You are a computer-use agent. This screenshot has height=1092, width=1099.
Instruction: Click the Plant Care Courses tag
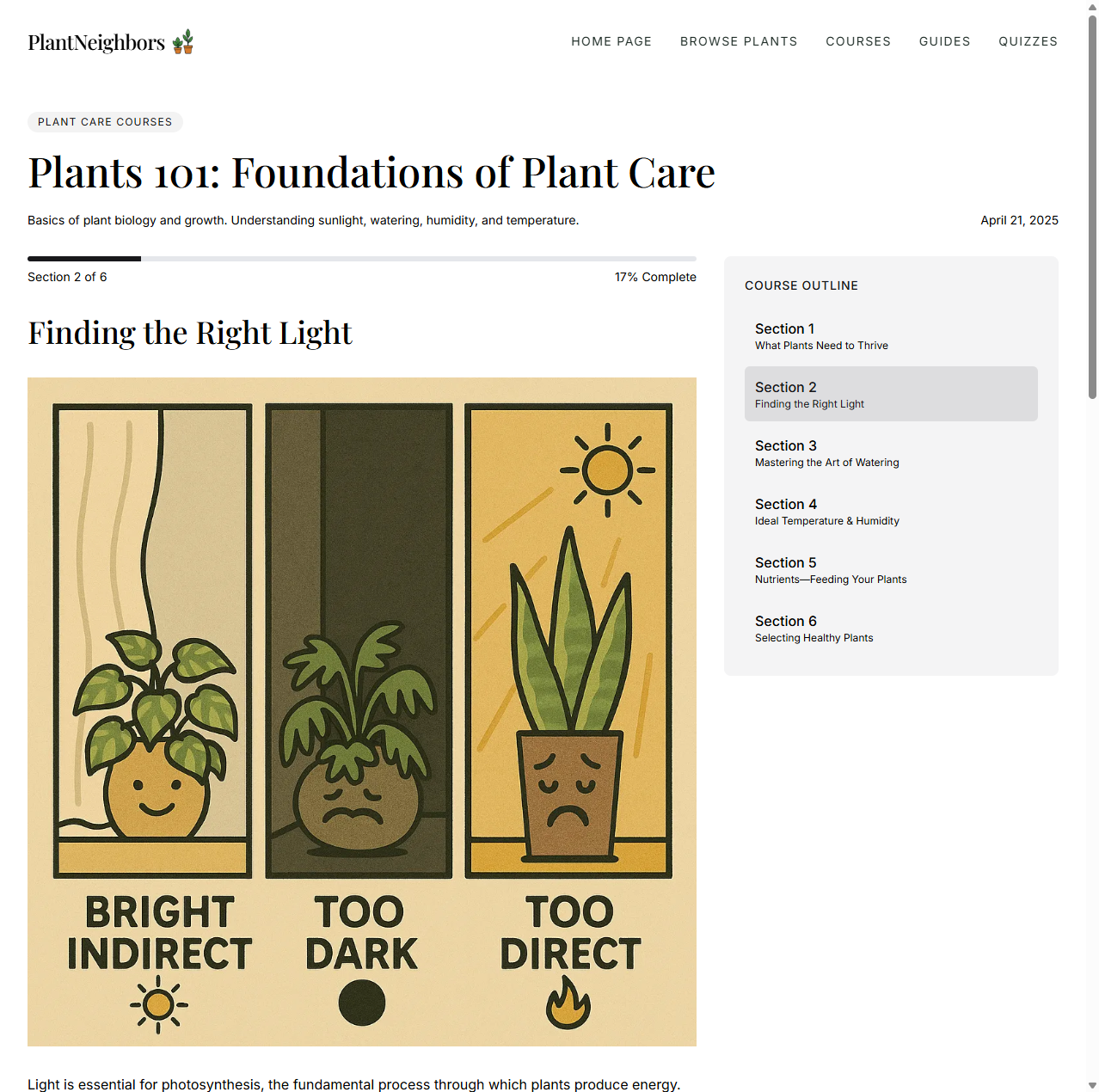[105, 122]
